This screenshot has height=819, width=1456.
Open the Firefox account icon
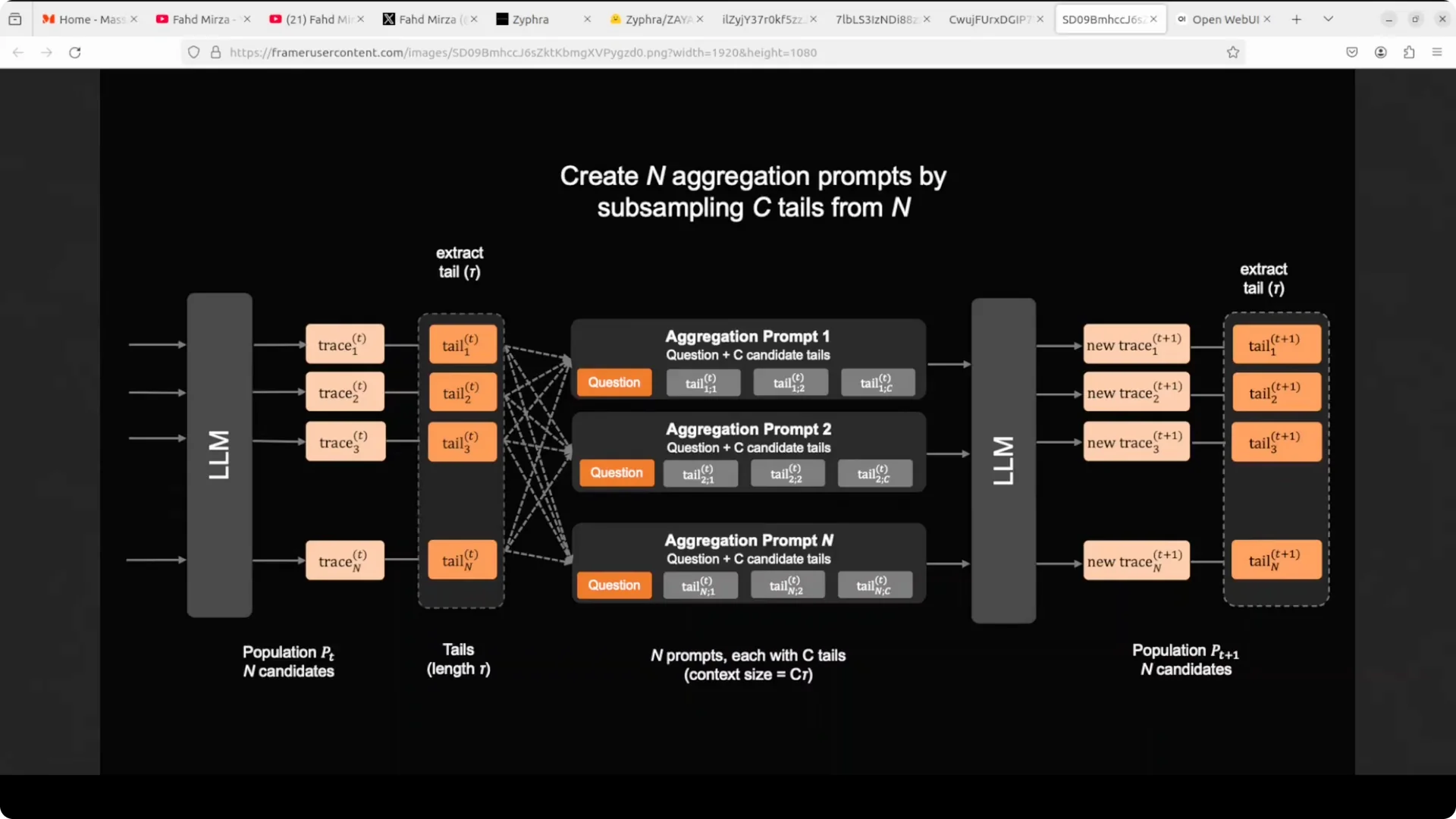click(1381, 52)
